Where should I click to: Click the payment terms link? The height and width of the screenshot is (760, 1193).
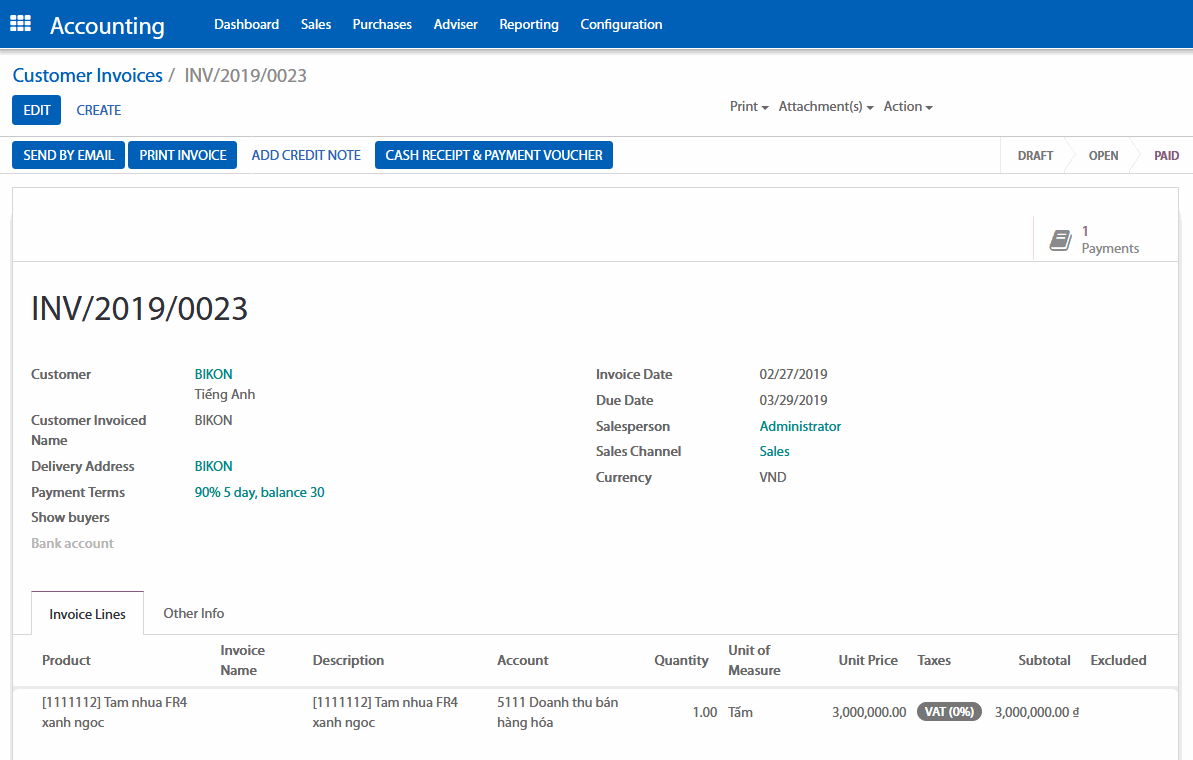(x=259, y=492)
